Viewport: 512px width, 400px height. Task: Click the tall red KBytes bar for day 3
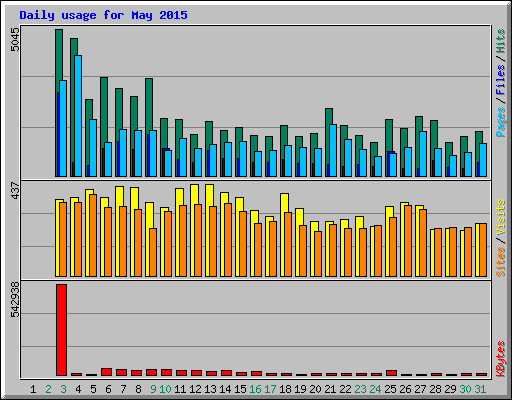[x=61, y=330]
